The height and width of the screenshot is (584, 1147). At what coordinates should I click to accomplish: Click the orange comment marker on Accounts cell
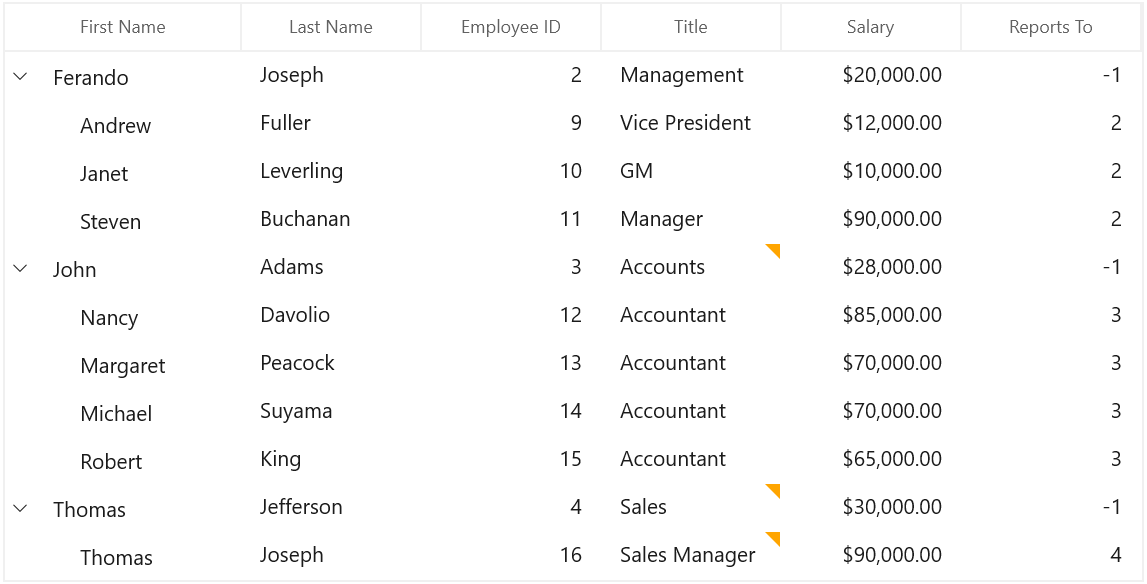[x=773, y=251]
